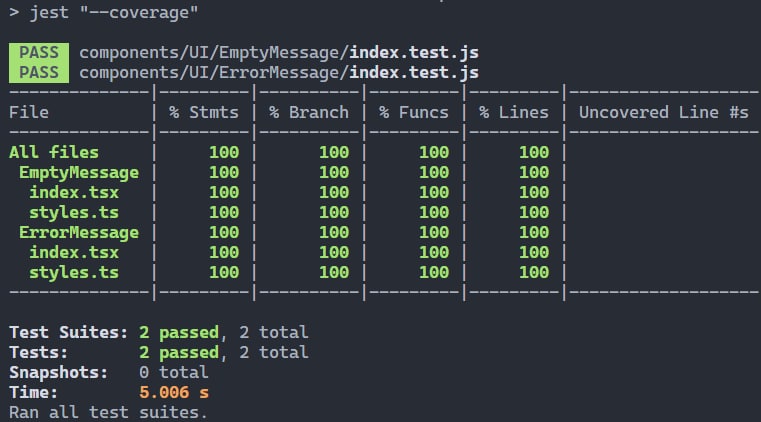Click EmptyMessage row % Branch value

334,172
